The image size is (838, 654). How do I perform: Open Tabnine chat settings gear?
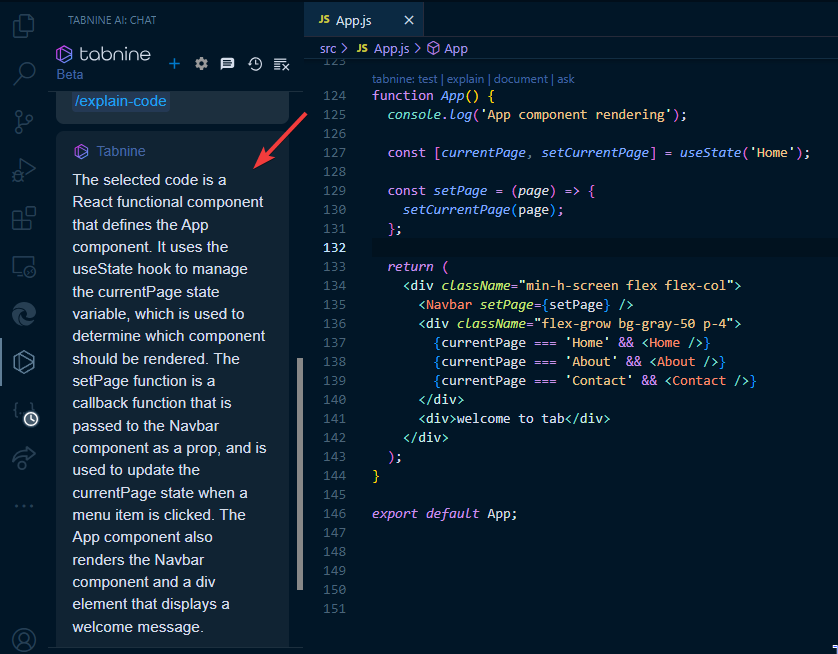click(x=201, y=64)
